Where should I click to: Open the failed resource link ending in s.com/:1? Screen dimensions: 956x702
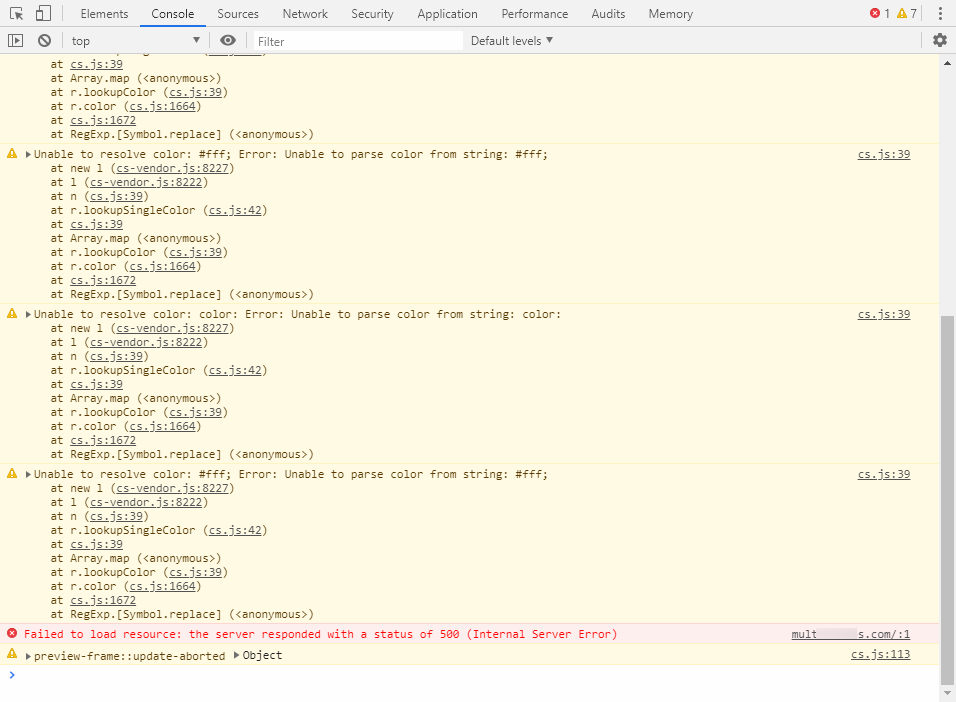point(850,634)
